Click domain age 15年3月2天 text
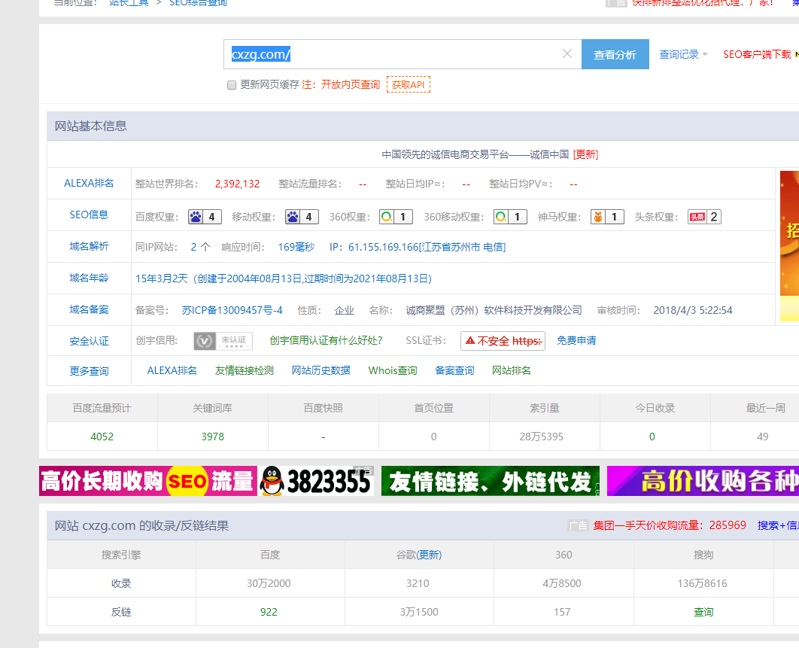 161,279
